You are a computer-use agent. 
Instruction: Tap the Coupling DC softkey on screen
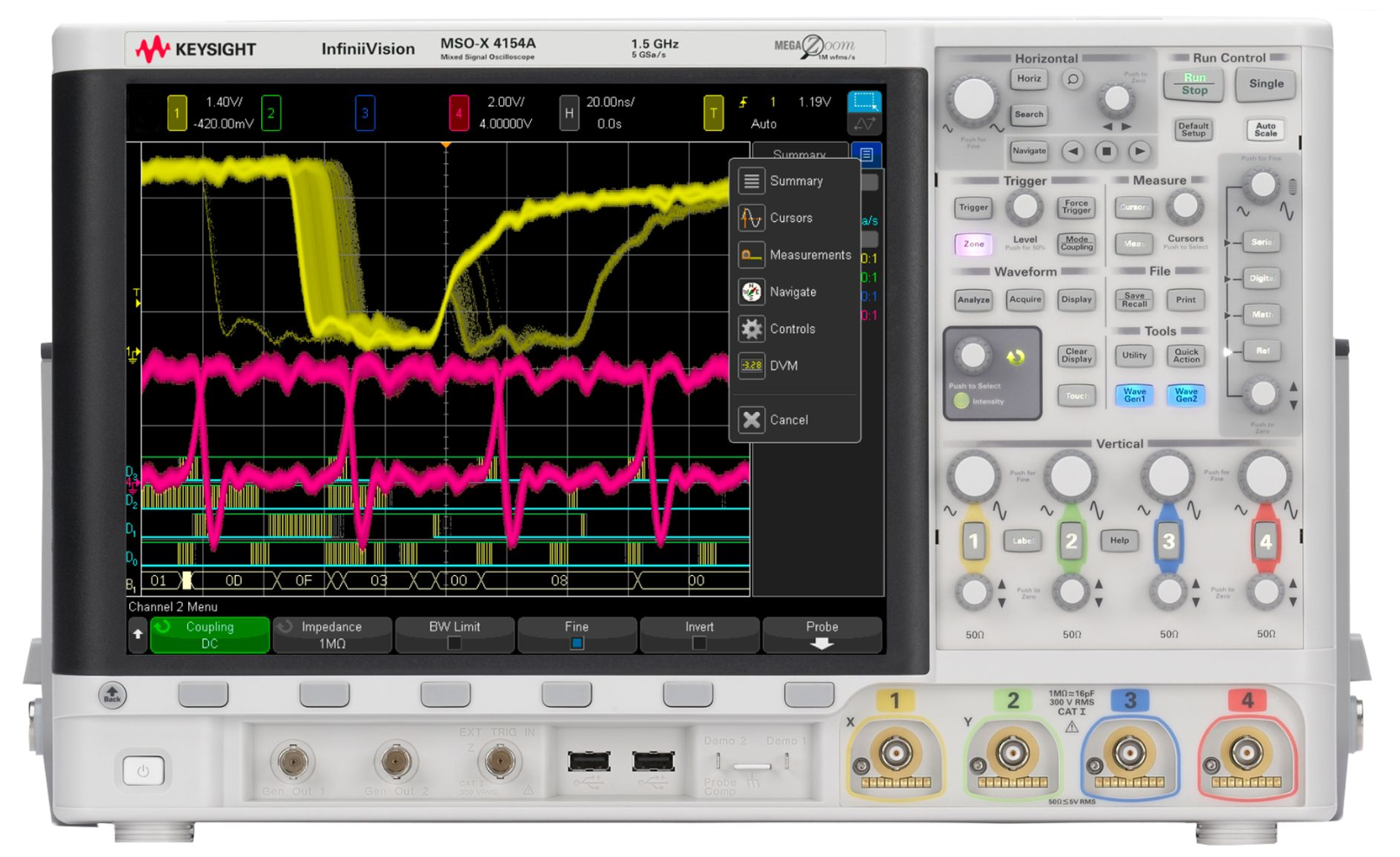[x=210, y=635]
